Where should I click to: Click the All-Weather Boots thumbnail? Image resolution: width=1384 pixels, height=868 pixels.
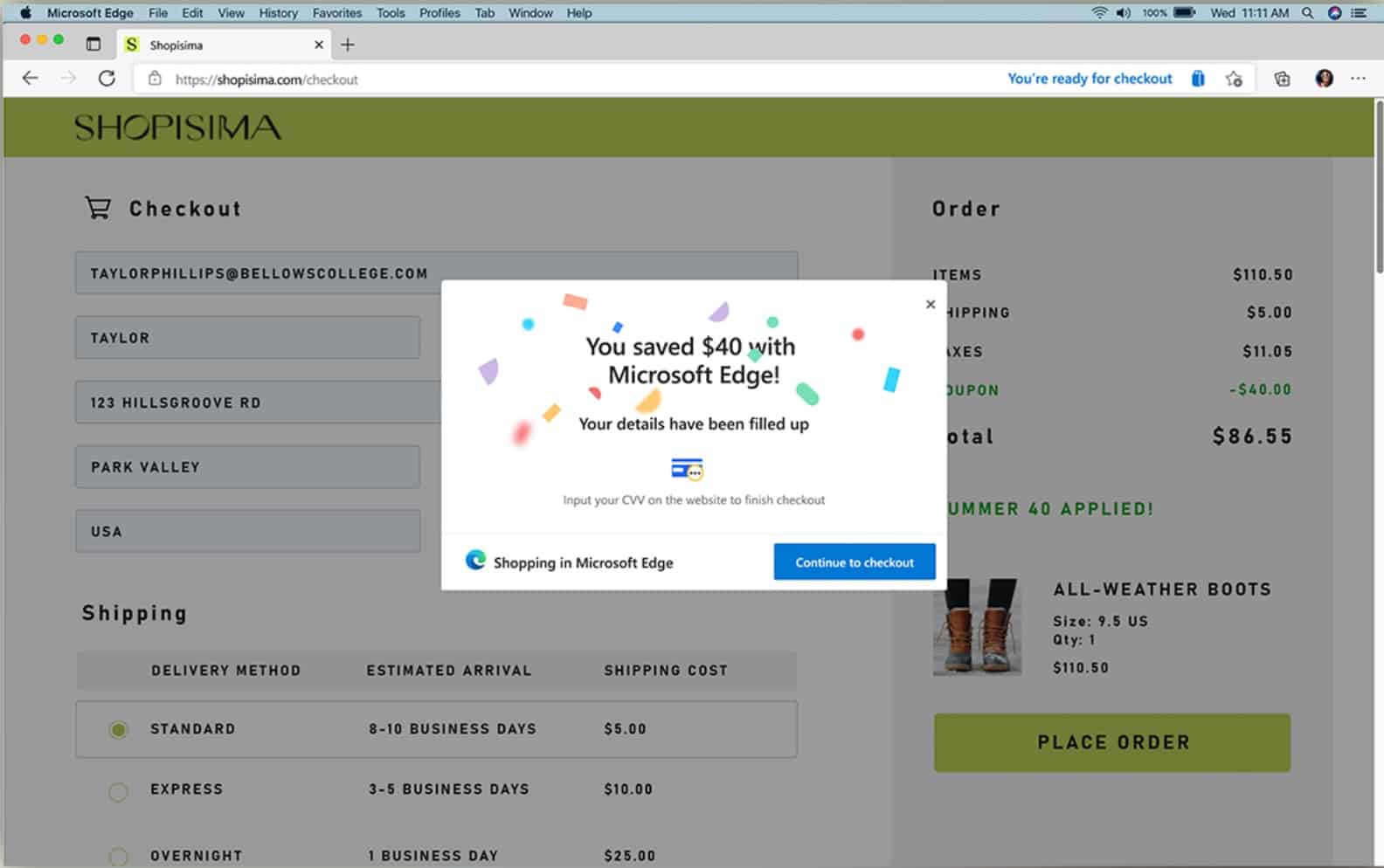pyautogui.click(x=977, y=627)
